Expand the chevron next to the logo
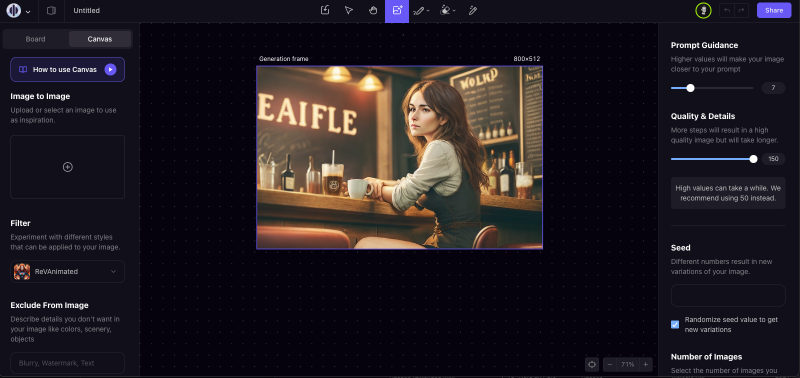 (28, 11)
